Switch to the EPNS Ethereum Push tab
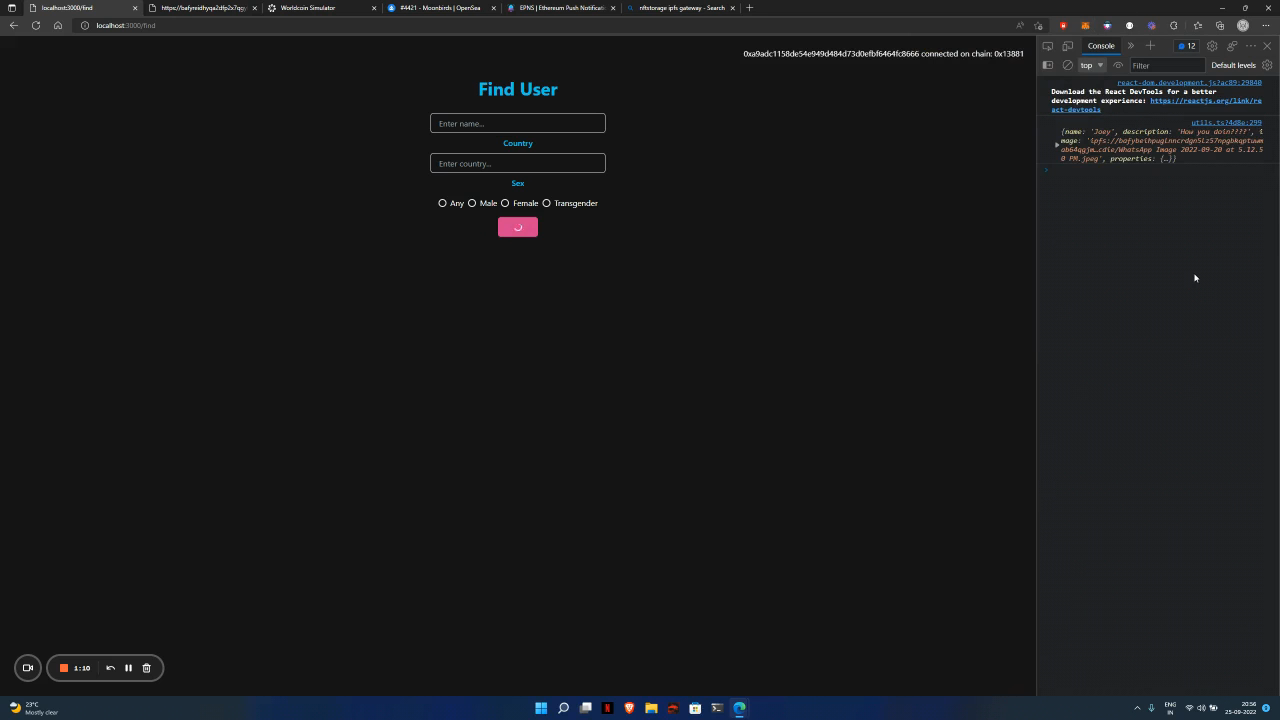The image size is (1280, 720). point(560,8)
